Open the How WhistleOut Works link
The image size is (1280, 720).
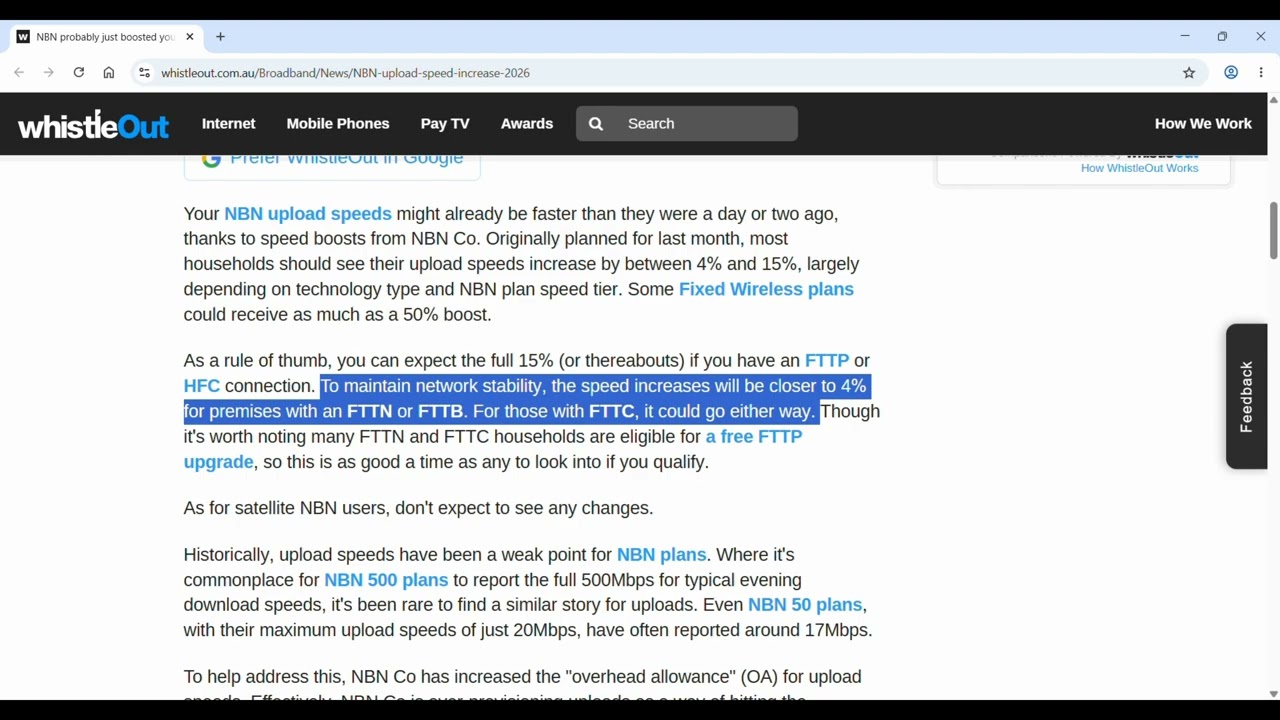click(x=1139, y=168)
